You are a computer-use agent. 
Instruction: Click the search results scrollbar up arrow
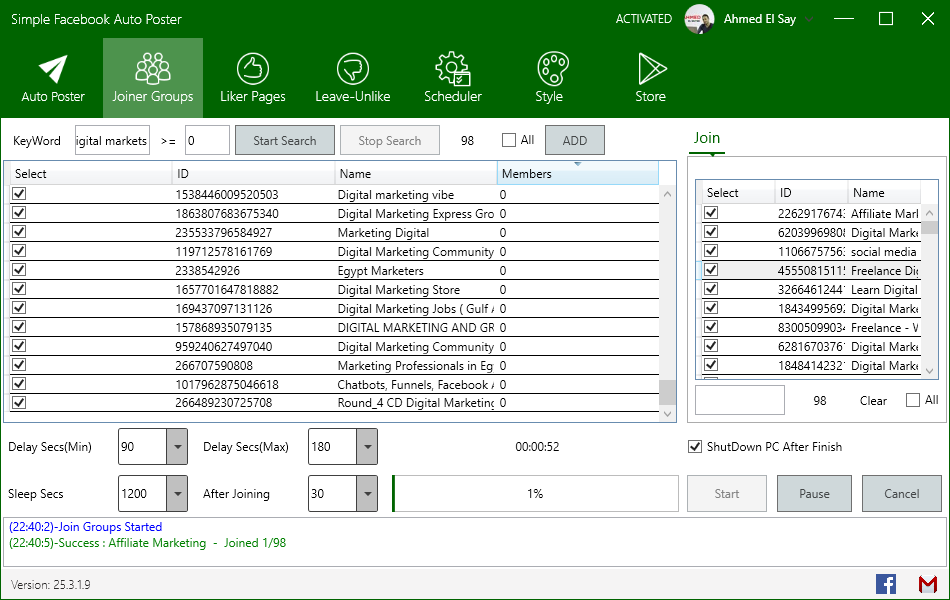[x=667, y=194]
